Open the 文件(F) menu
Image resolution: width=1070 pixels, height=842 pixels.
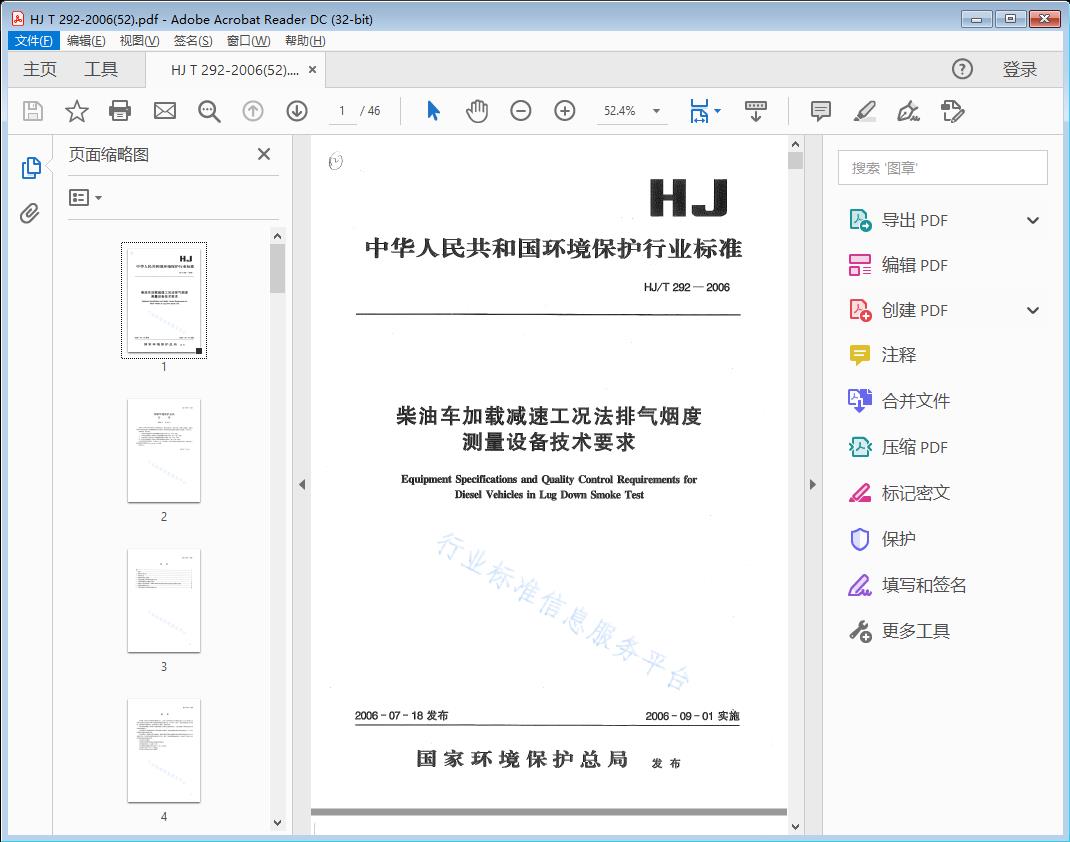(34, 41)
